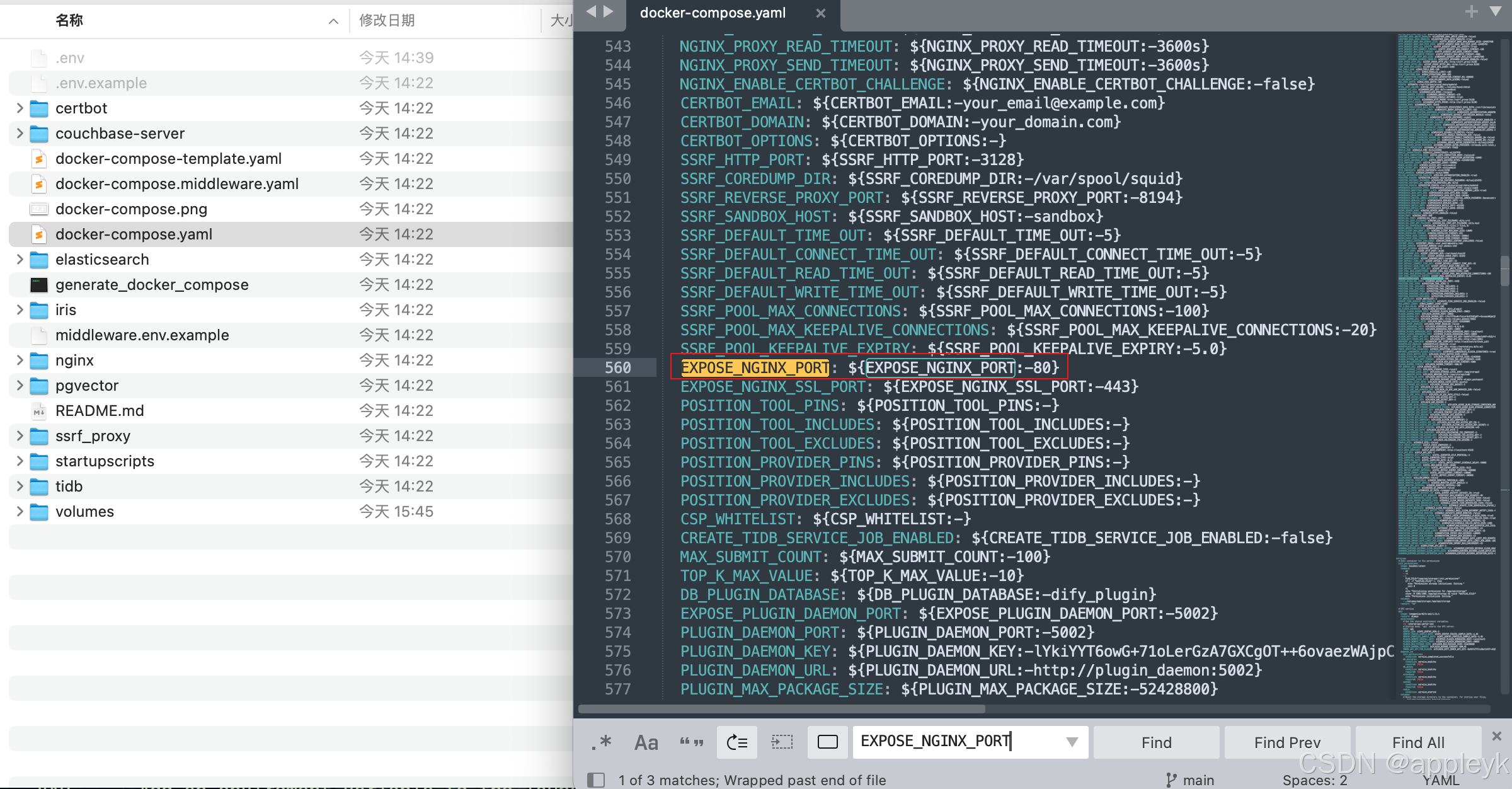The image size is (1512, 789).
Task: Click the YAML syntax selector
Action: [1440, 780]
